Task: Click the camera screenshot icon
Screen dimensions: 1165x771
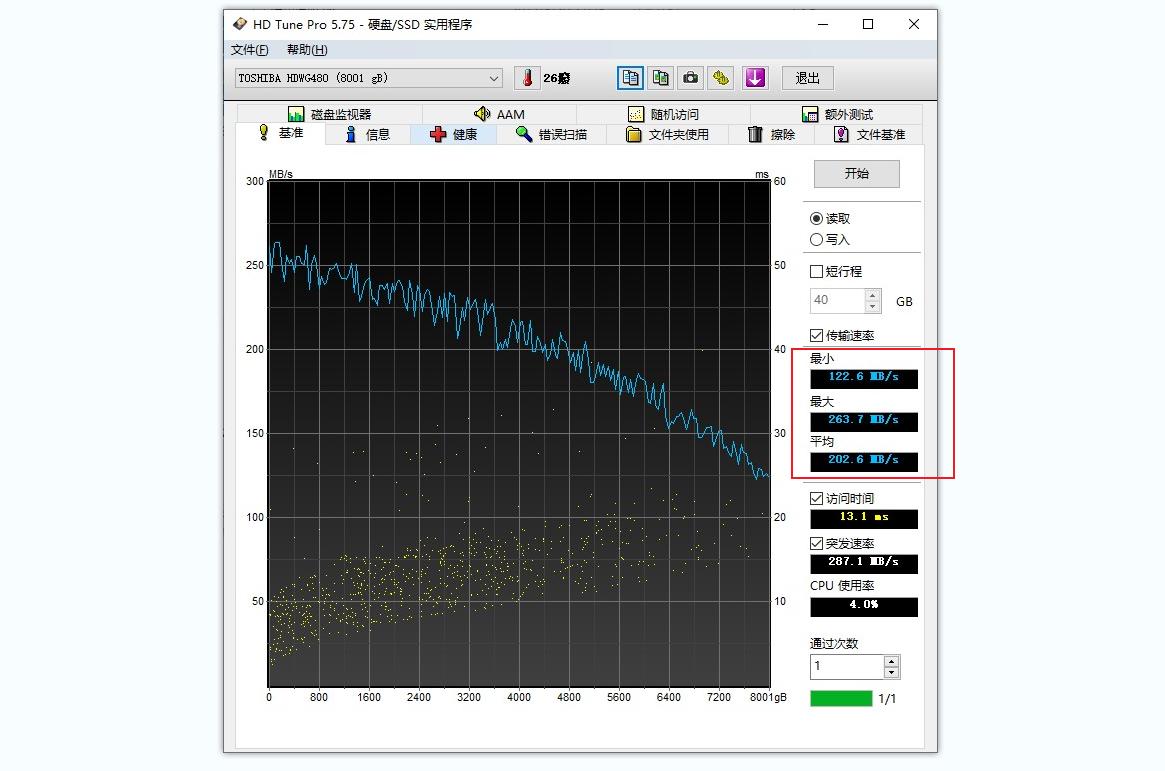Action: pyautogui.click(x=691, y=77)
